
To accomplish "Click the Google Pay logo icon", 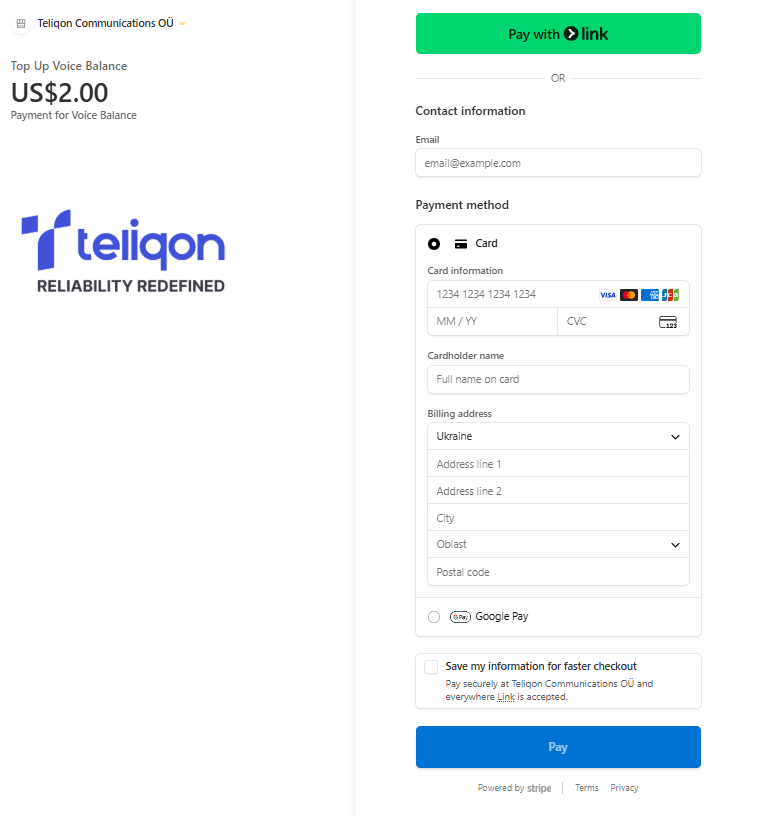I will click(460, 617).
